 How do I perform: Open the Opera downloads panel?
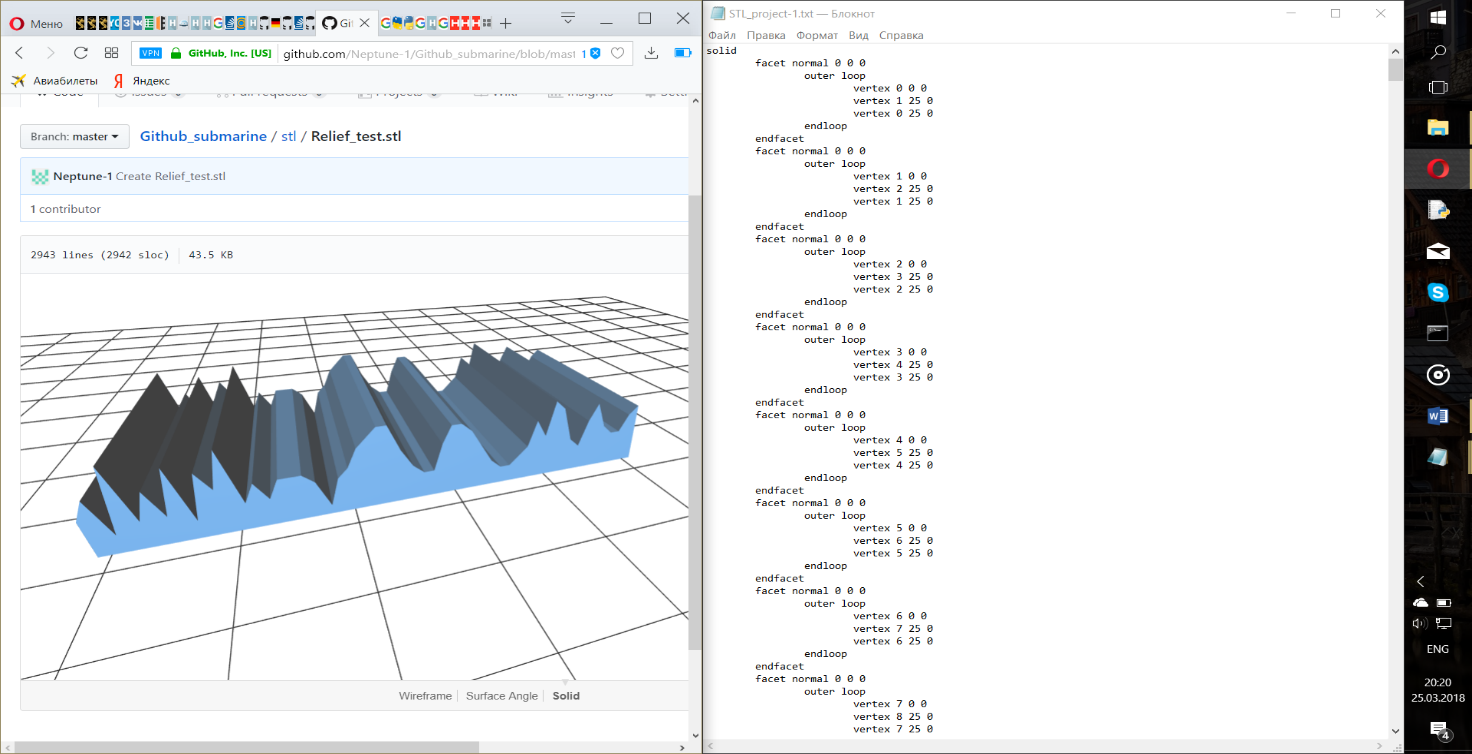click(x=651, y=53)
